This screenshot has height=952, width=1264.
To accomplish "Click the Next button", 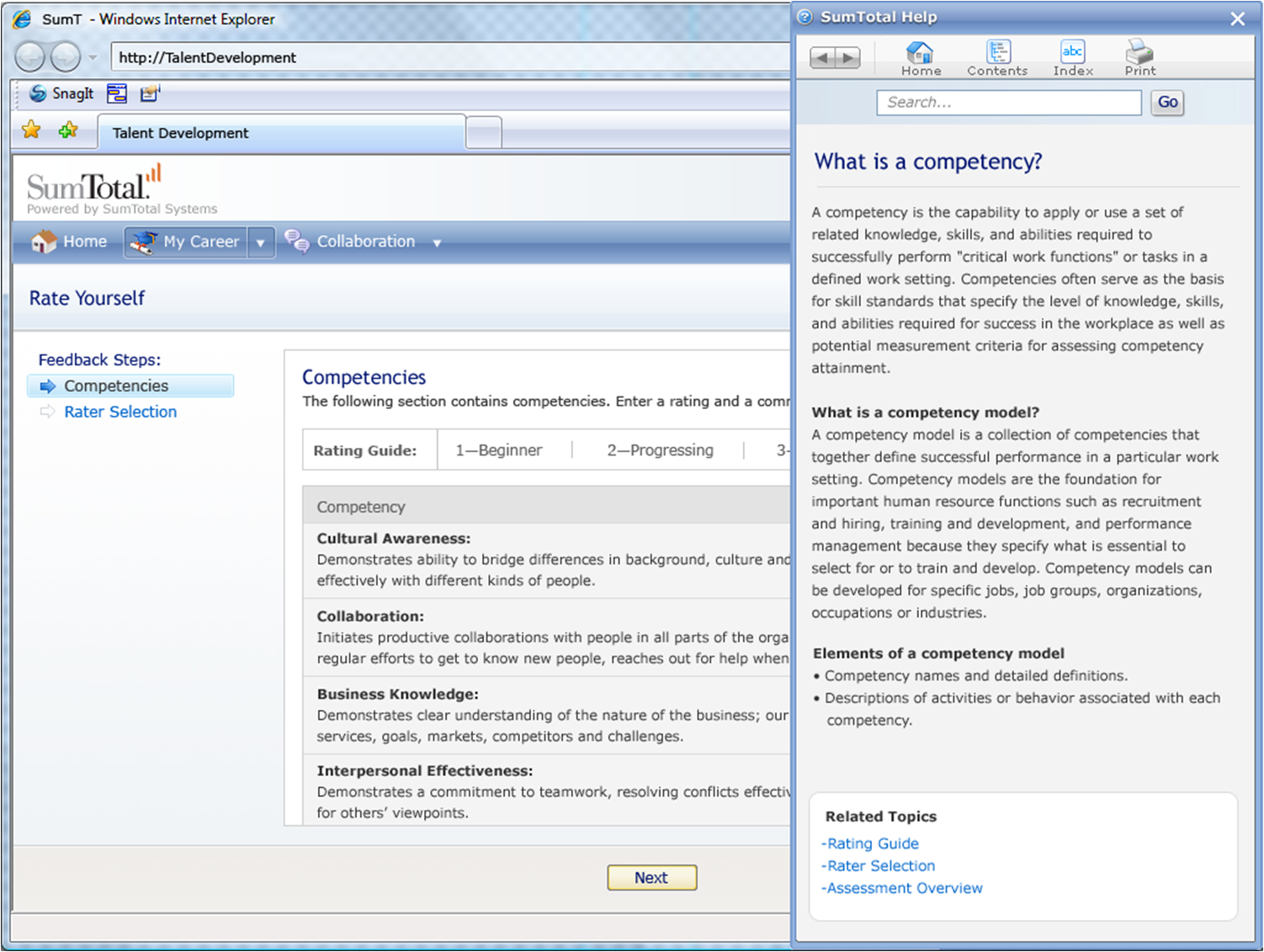I will 651,877.
